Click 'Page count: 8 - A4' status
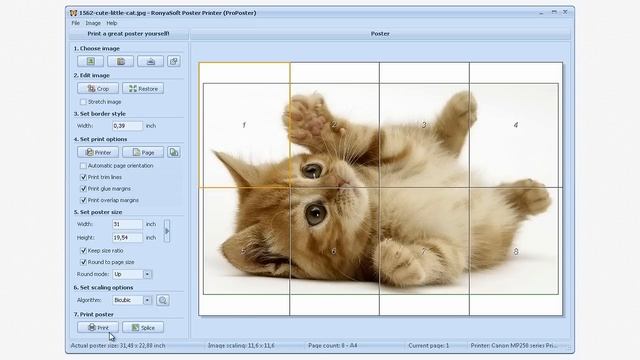This screenshot has width=640, height=360. [x=333, y=346]
